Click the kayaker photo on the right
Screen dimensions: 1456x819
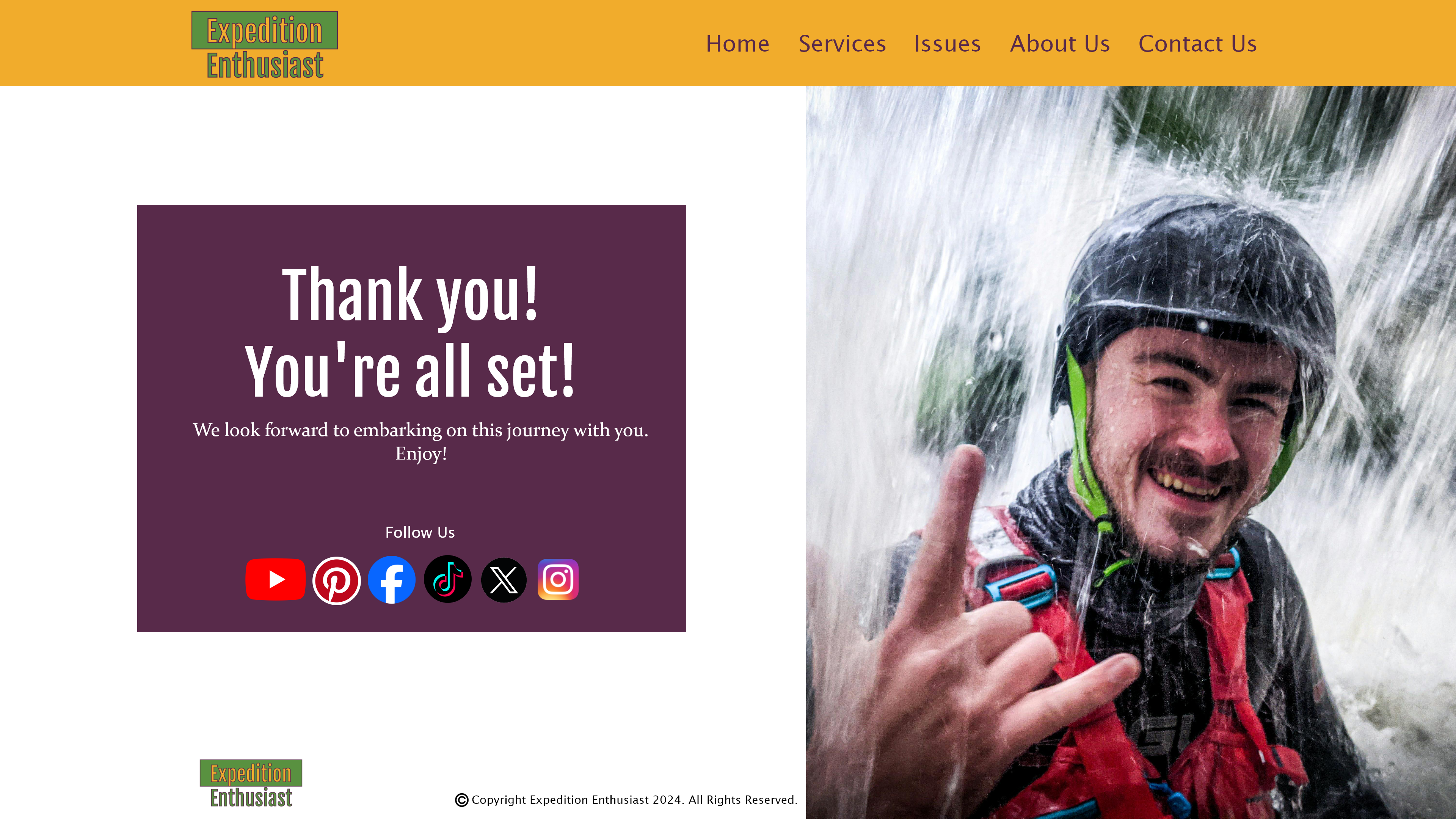tap(1131, 452)
